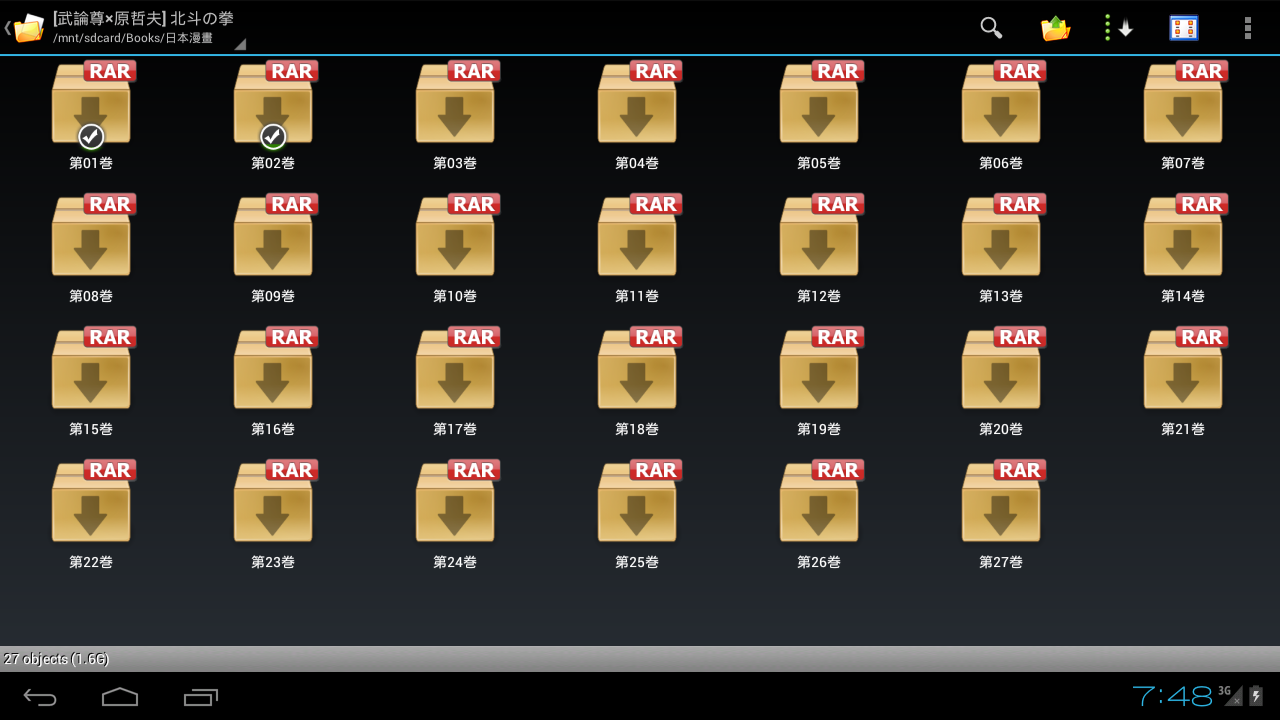Open the 第14卷 RAR archive

click(1183, 237)
